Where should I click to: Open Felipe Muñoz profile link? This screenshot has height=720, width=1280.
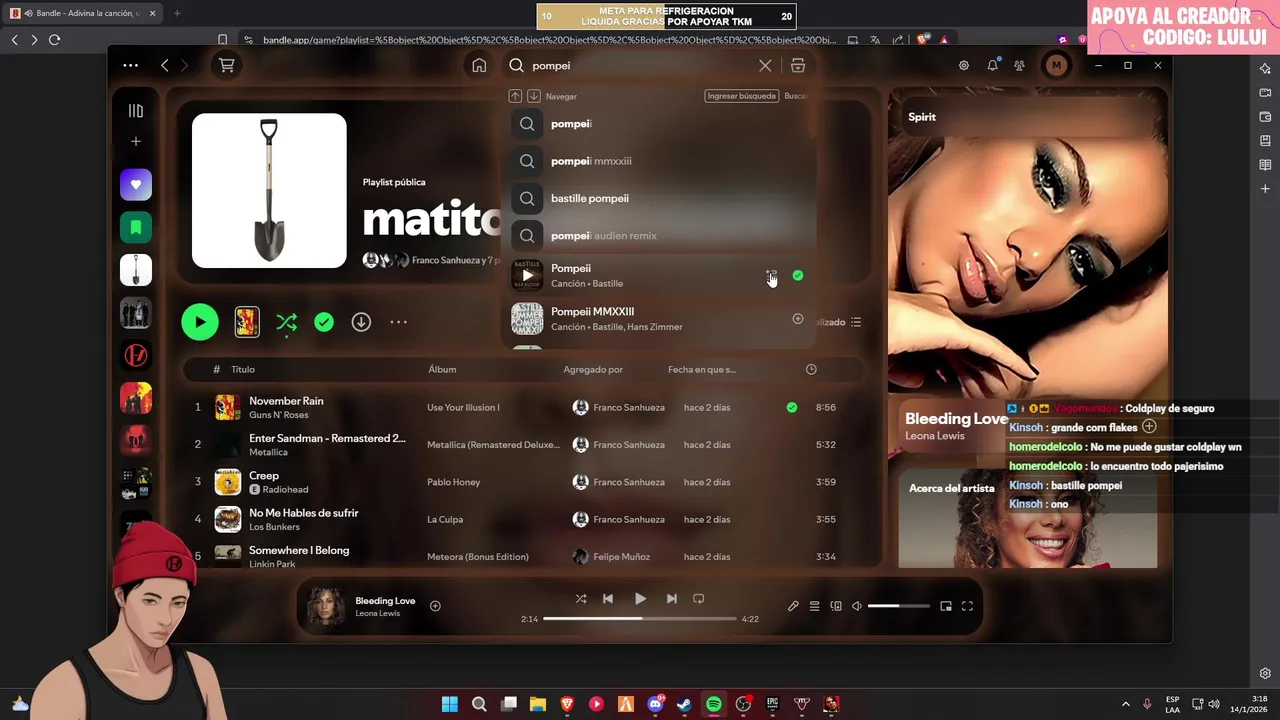tap(621, 557)
